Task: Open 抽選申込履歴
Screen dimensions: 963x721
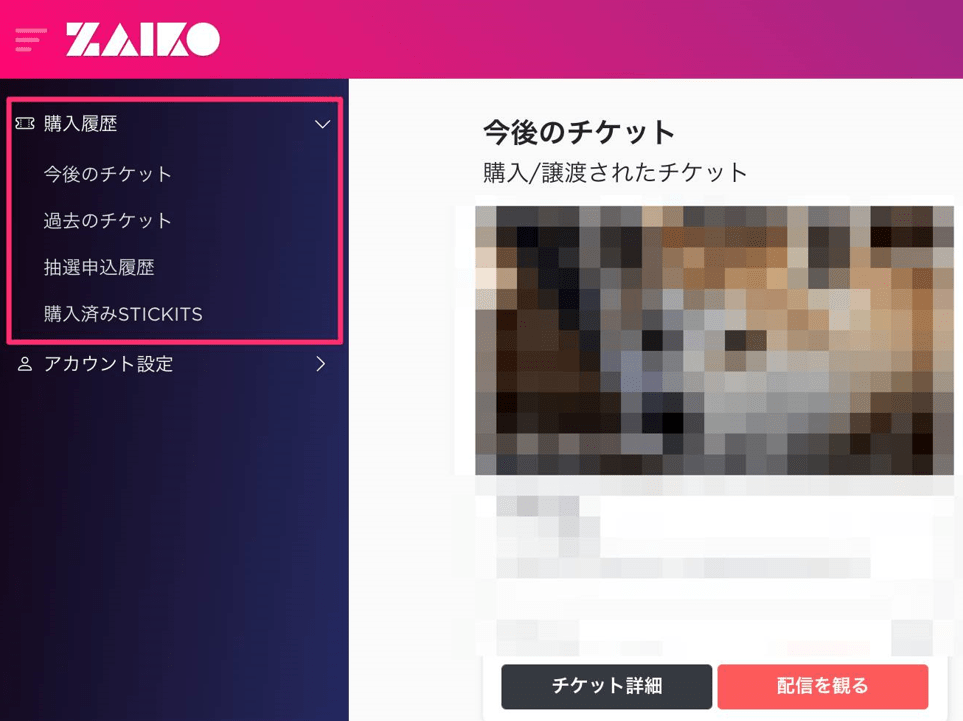Action: click(x=99, y=267)
